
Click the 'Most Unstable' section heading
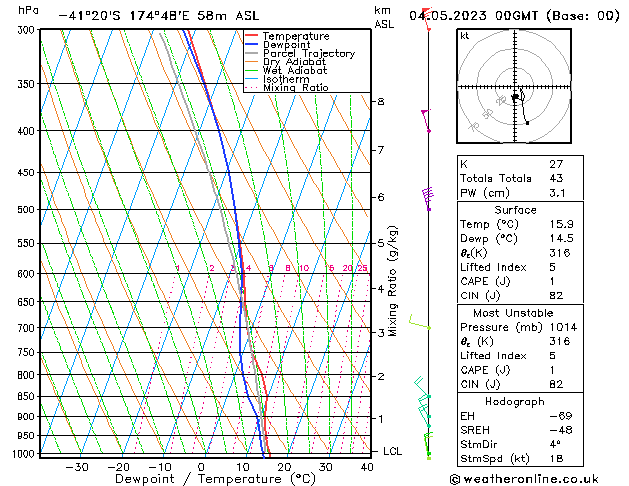[513, 313]
